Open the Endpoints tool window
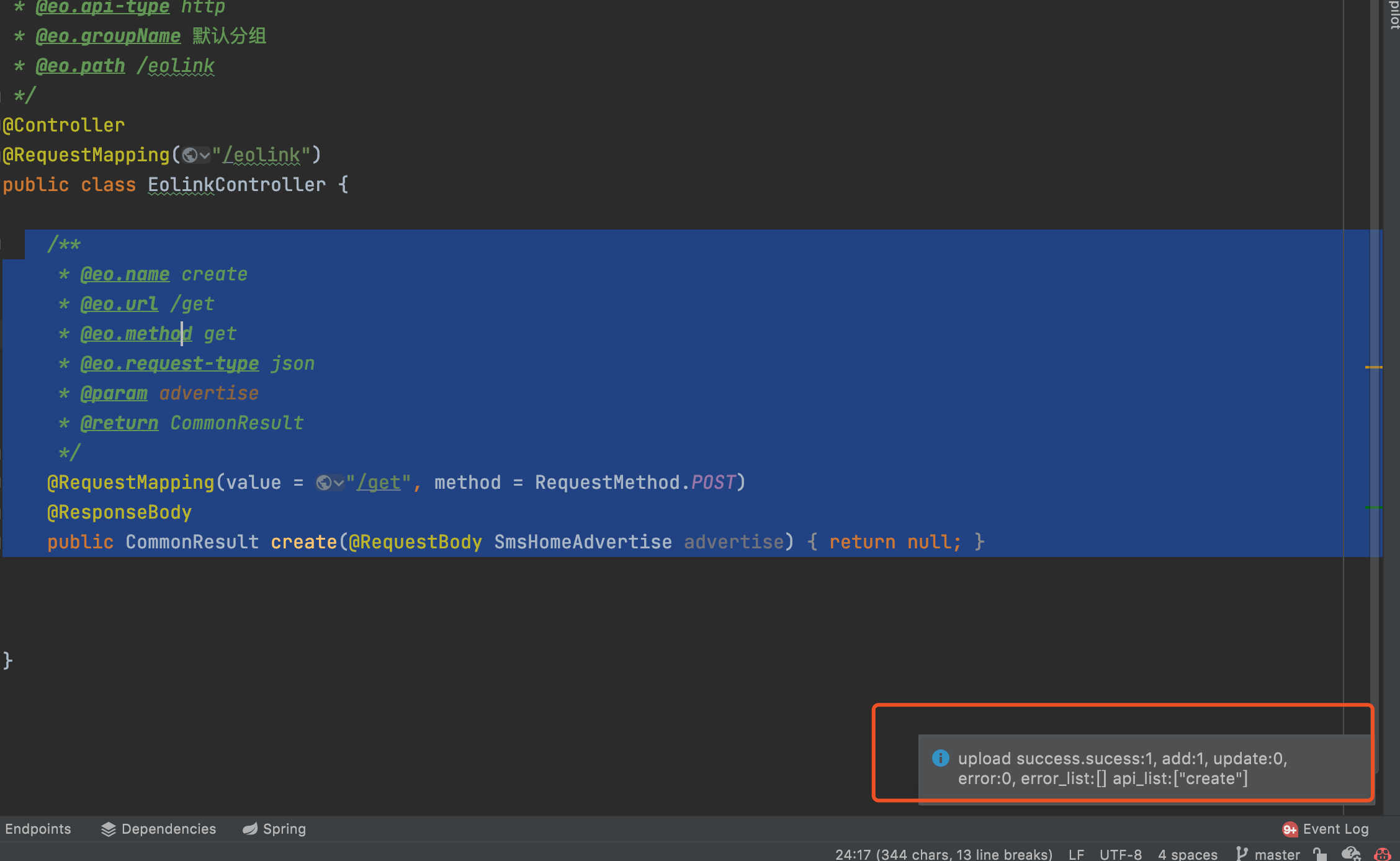Image resolution: width=1400 pixels, height=861 pixels. tap(38, 829)
